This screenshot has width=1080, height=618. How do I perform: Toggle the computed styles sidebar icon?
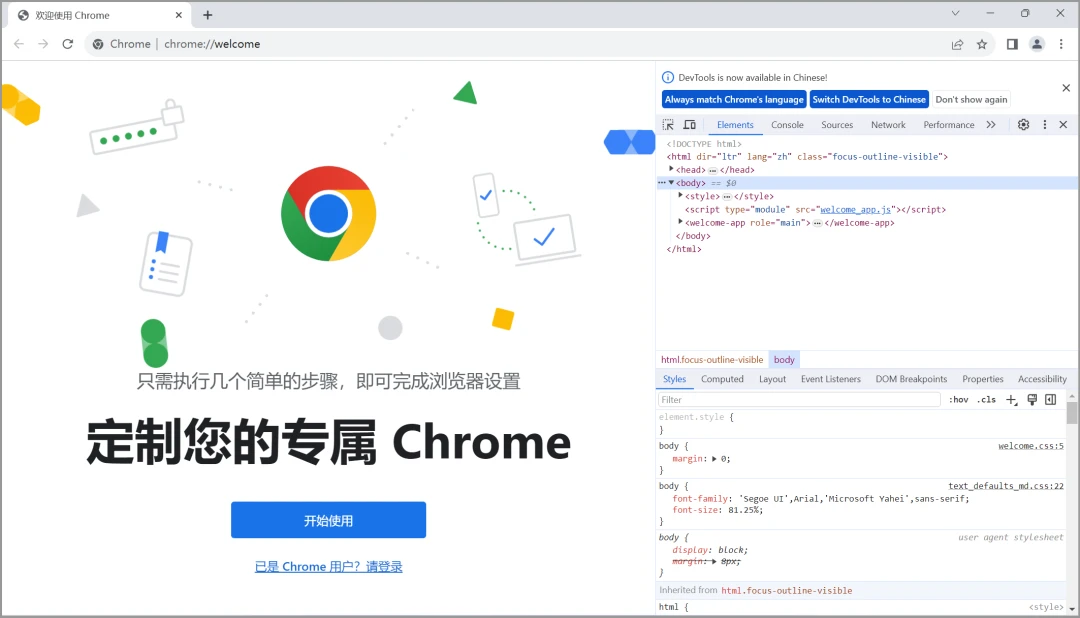point(1050,400)
